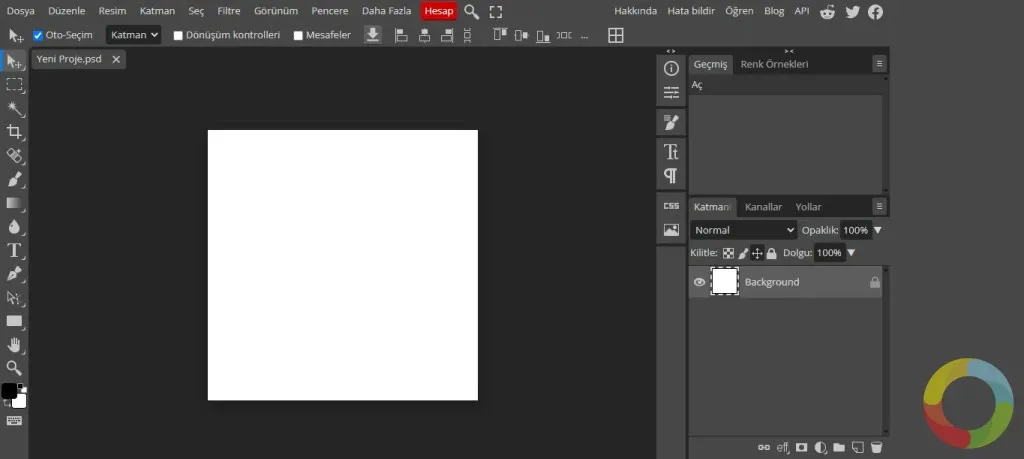Screen dimensions: 1024x459
Task: Unlock Background layer via its padlock icon
Action: click(874, 282)
